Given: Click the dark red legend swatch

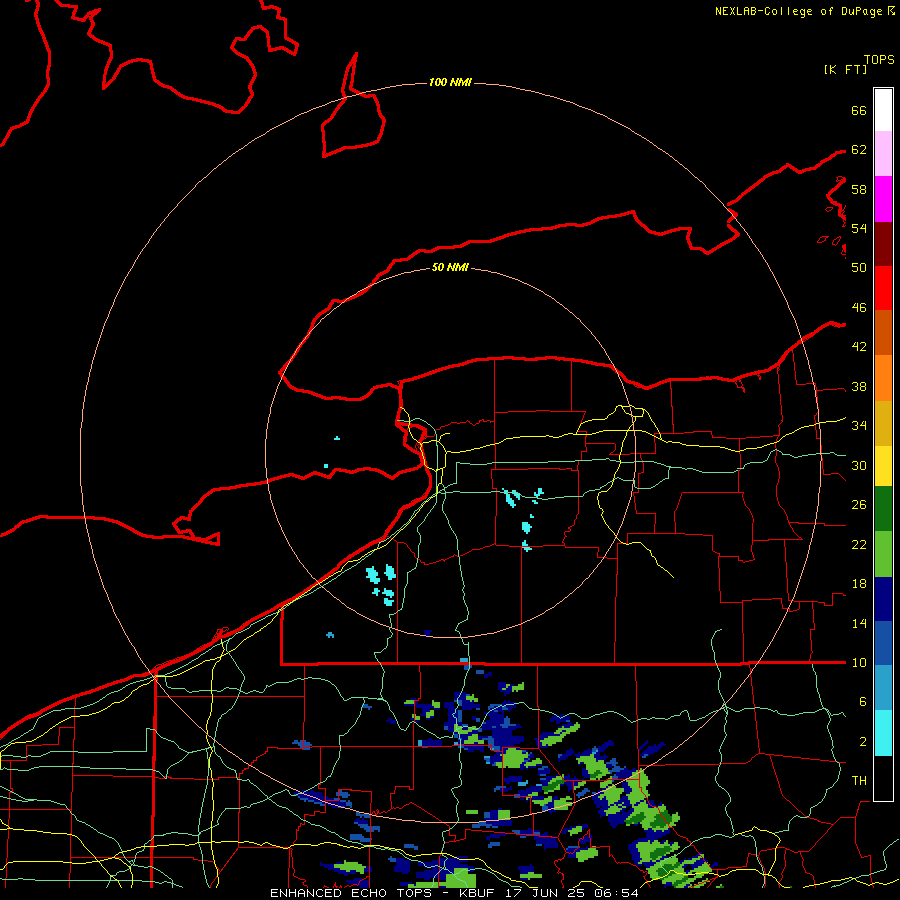Looking at the screenshot, I should click(x=883, y=243).
